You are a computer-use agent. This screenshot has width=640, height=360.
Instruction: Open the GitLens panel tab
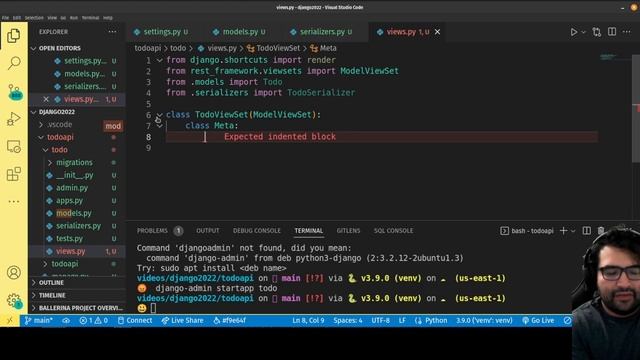pos(348,231)
